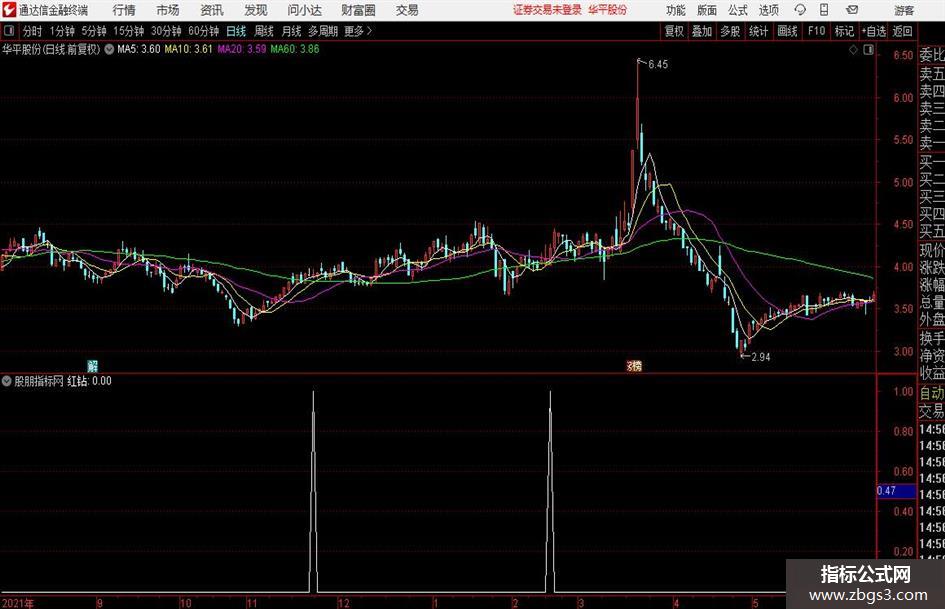Click the 华平股份 stock name in title bar

tap(608, 10)
